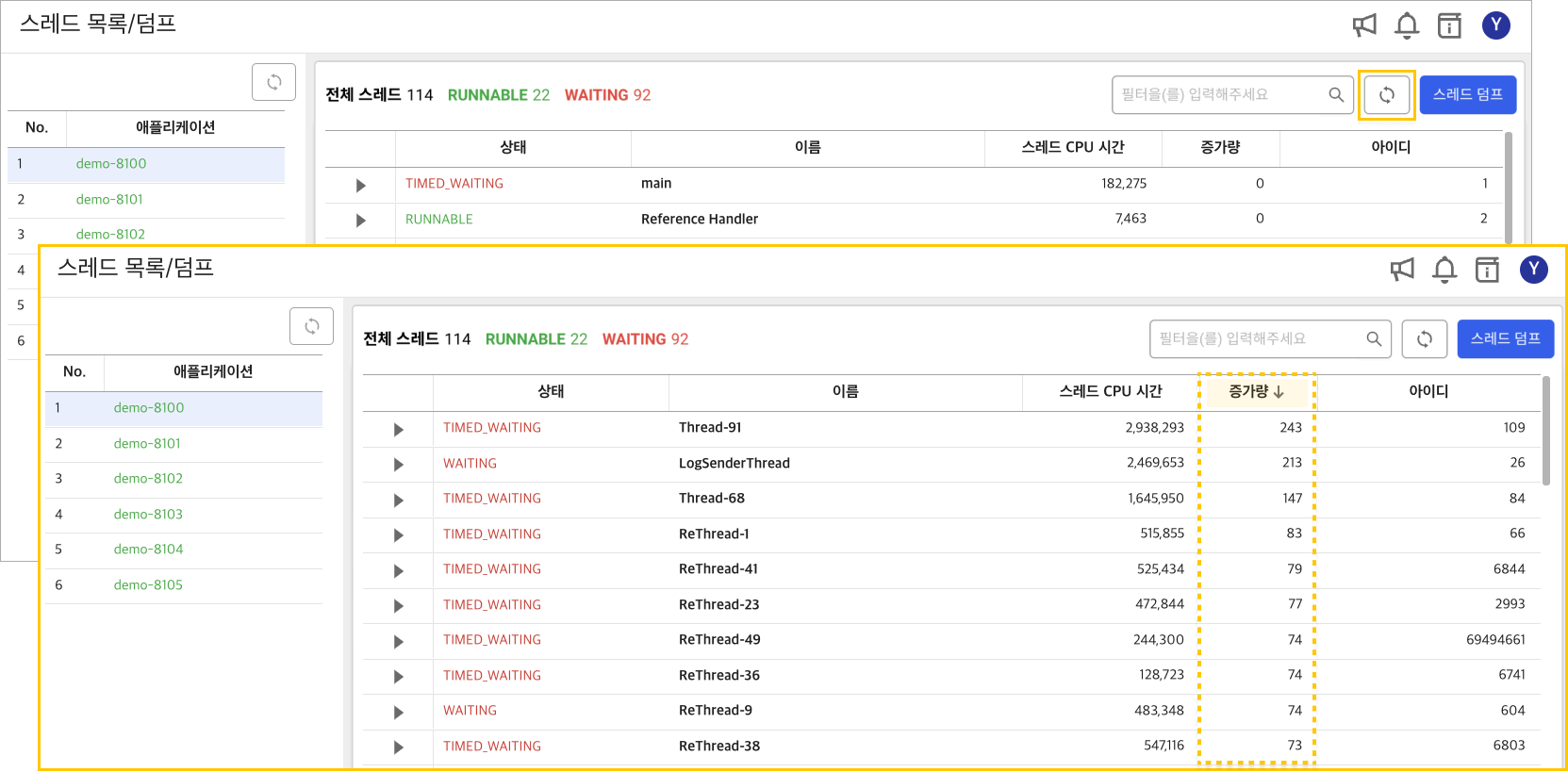Click WAITING 92 count in front window
This screenshot has width=1568, height=772.
point(646,339)
